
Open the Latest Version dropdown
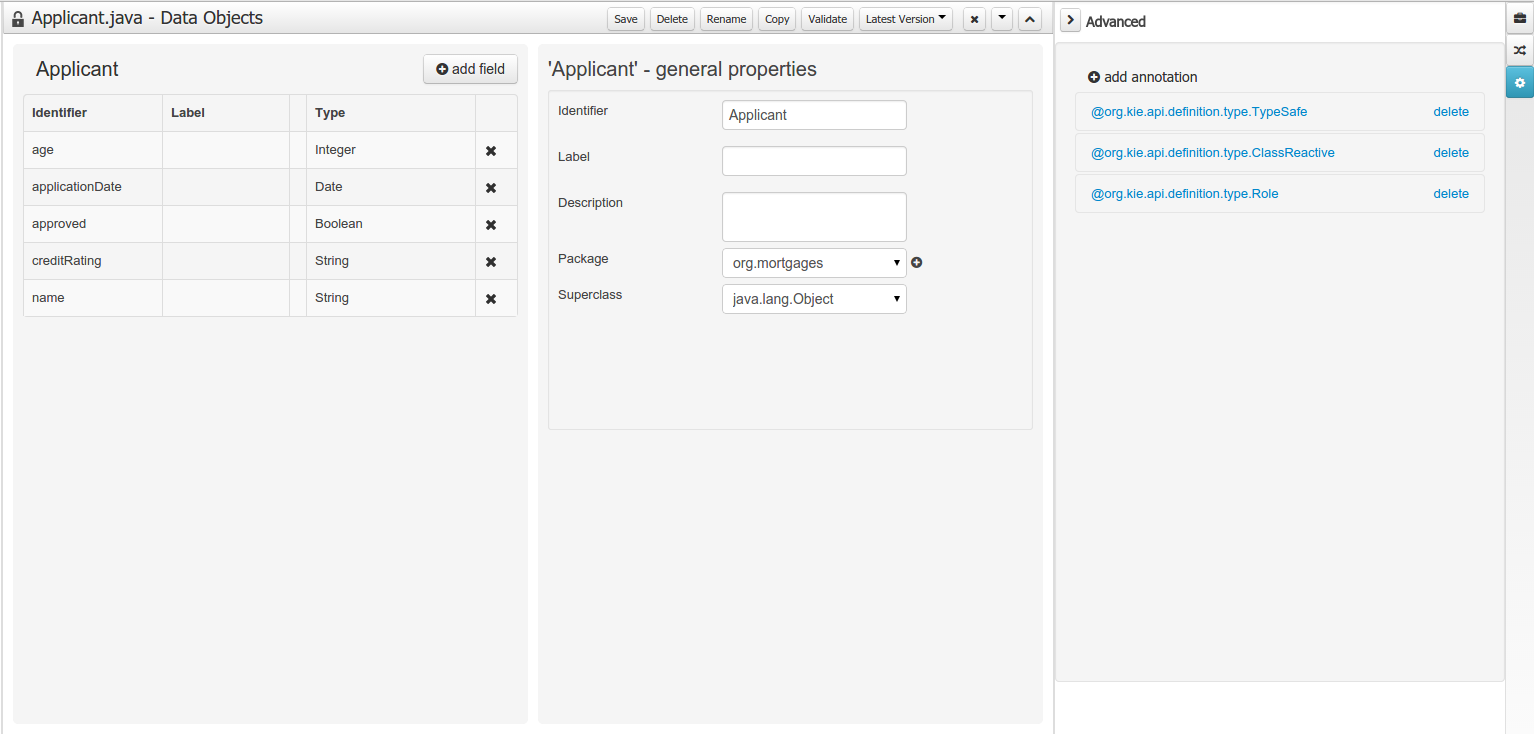[x=905, y=20]
